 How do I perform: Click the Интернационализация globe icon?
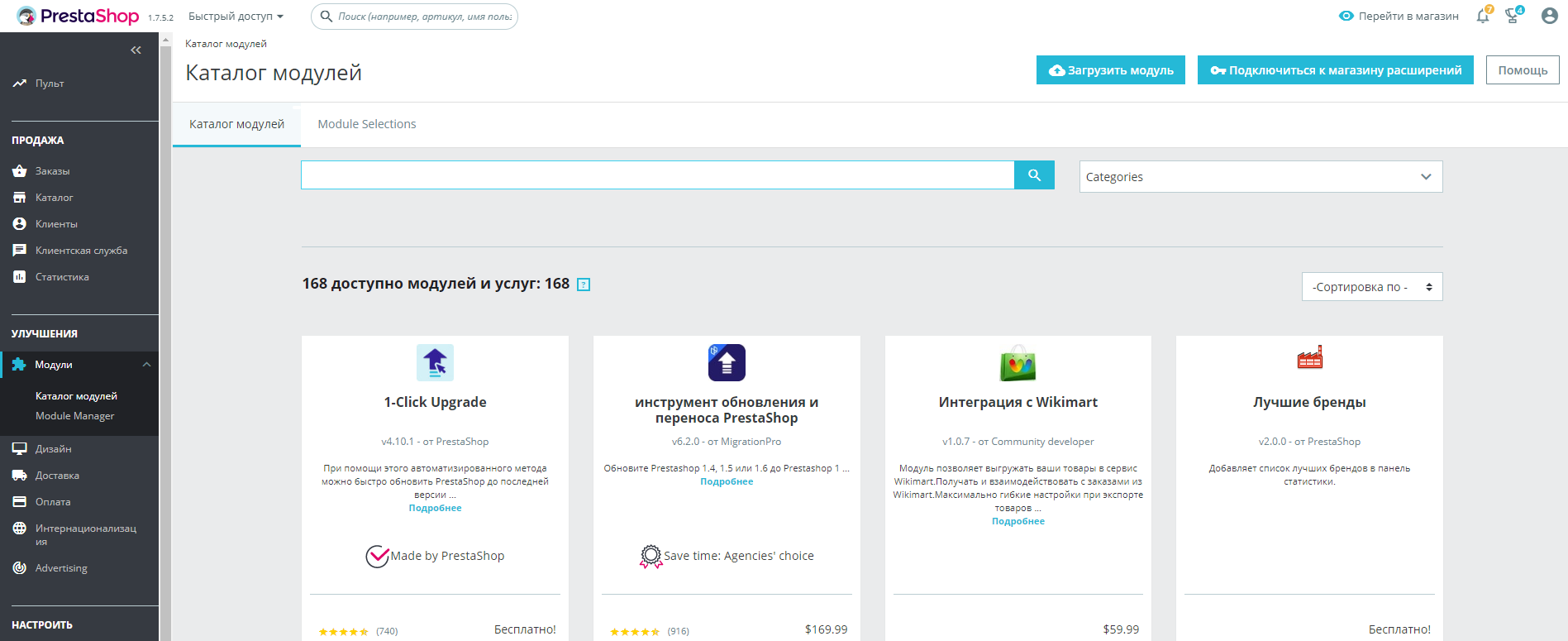[20, 529]
